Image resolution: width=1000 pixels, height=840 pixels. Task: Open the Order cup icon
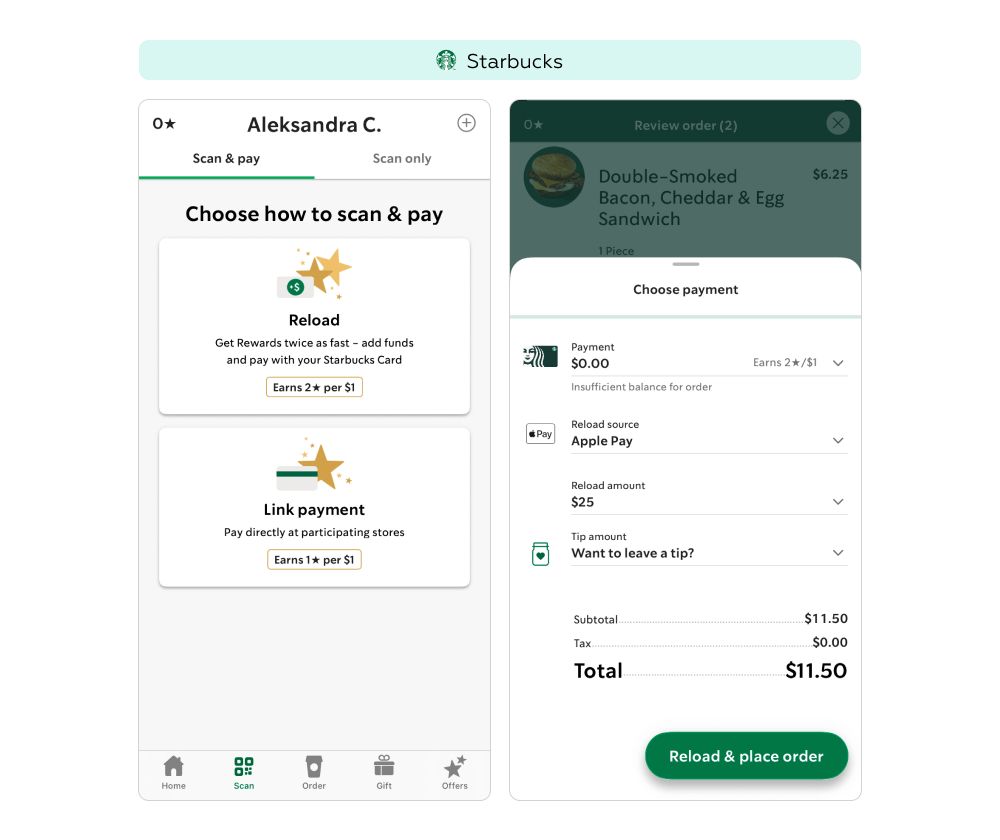[314, 766]
